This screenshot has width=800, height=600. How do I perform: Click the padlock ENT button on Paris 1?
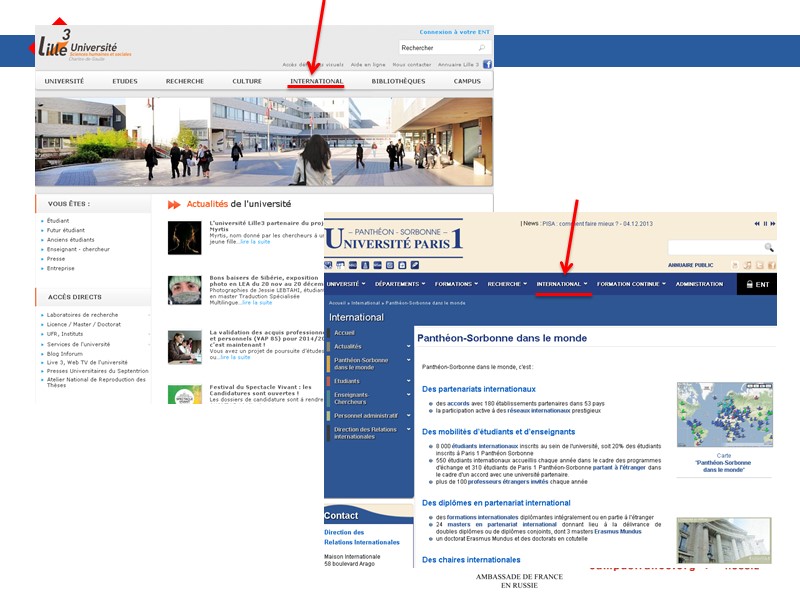pyautogui.click(x=757, y=284)
